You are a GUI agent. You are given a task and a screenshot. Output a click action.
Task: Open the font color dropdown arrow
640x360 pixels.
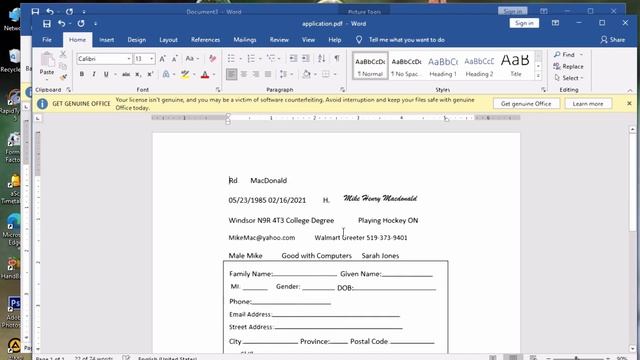pos(214,74)
